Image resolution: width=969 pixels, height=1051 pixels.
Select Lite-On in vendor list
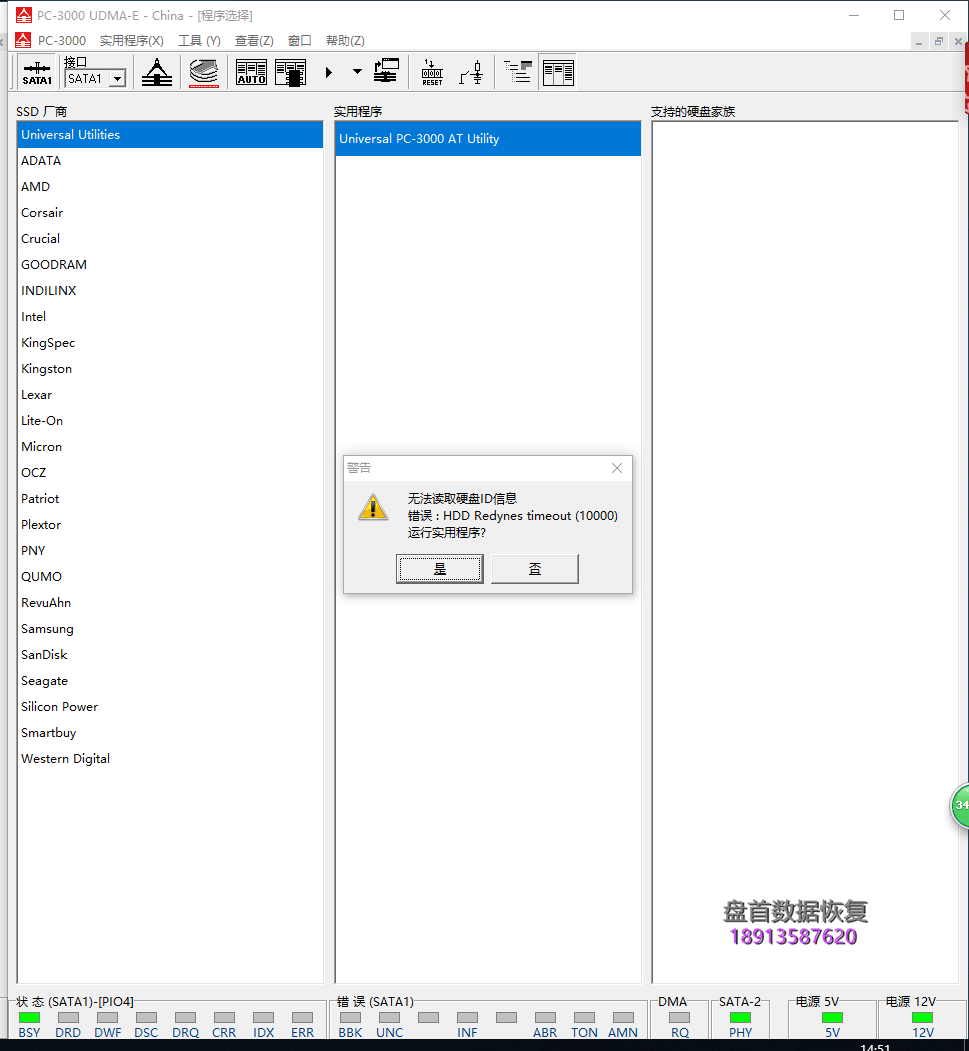click(x=170, y=420)
